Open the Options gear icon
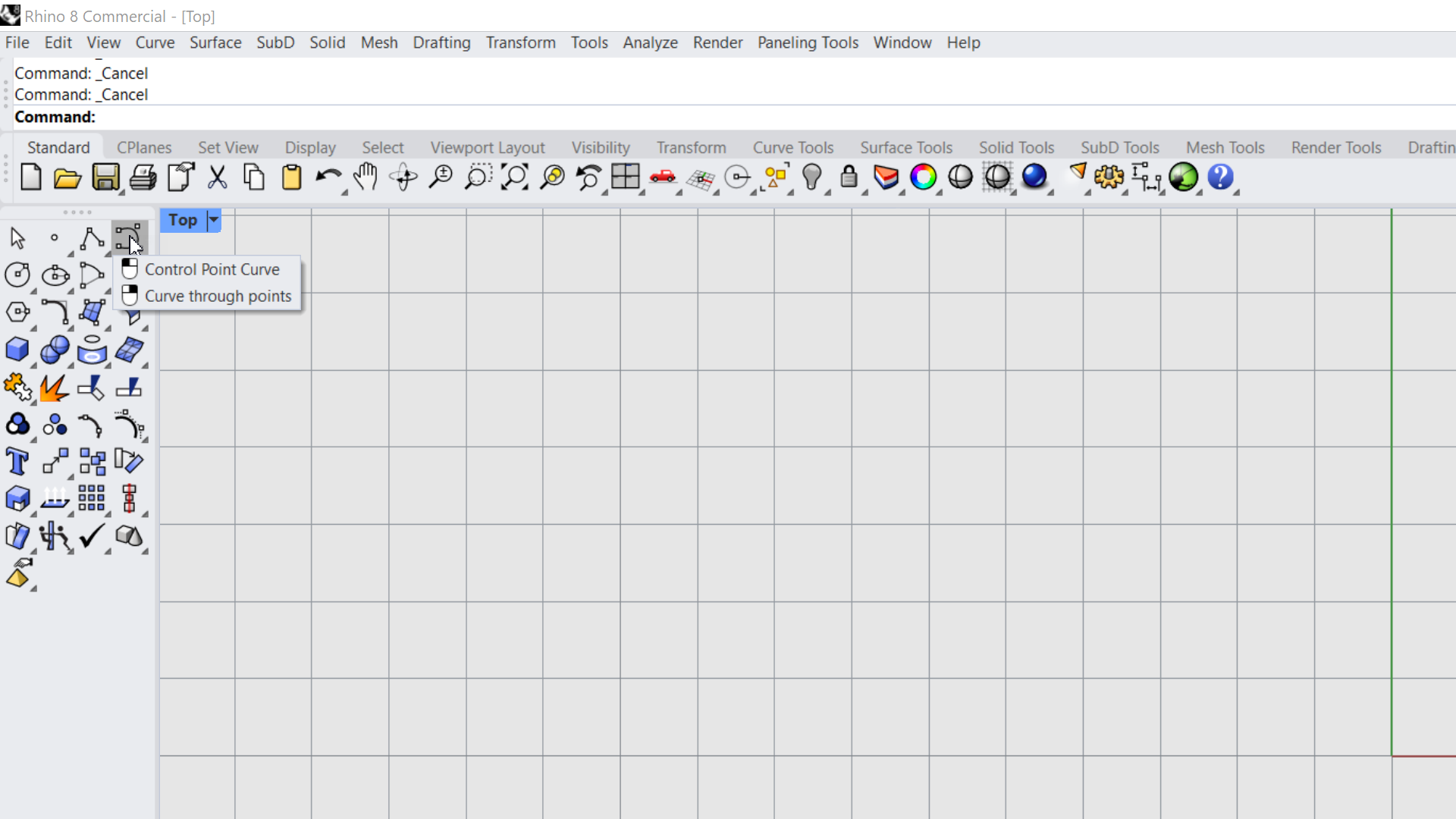 [x=1109, y=177]
